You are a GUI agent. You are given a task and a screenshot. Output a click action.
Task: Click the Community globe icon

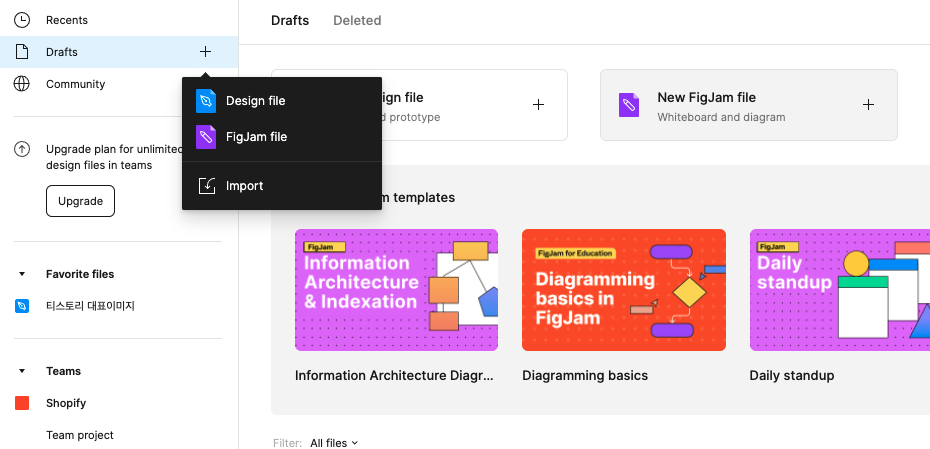pyautogui.click(x=22, y=84)
